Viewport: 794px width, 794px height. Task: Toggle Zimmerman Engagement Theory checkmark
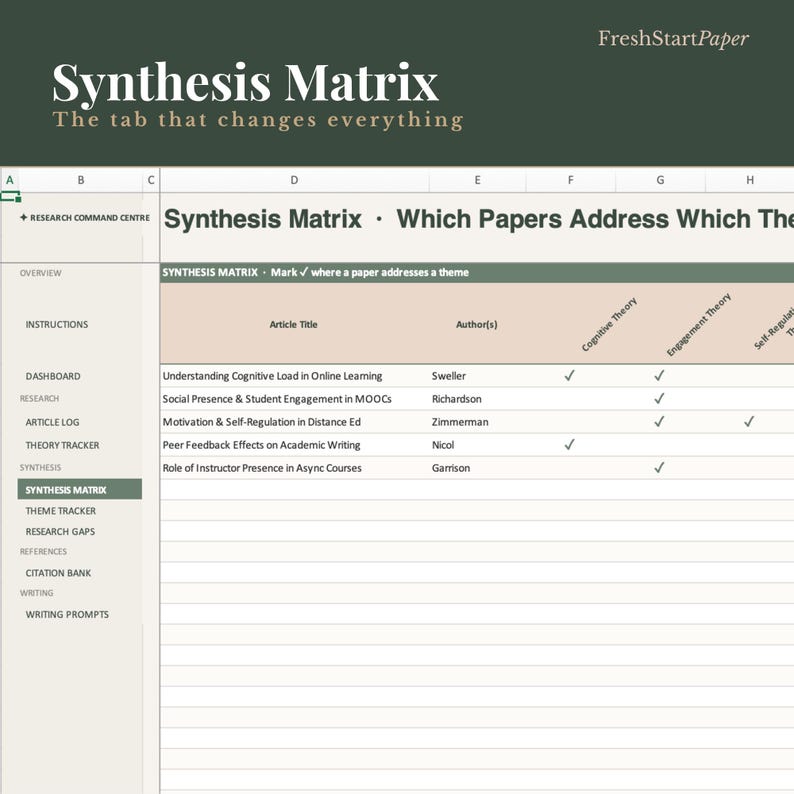(659, 421)
